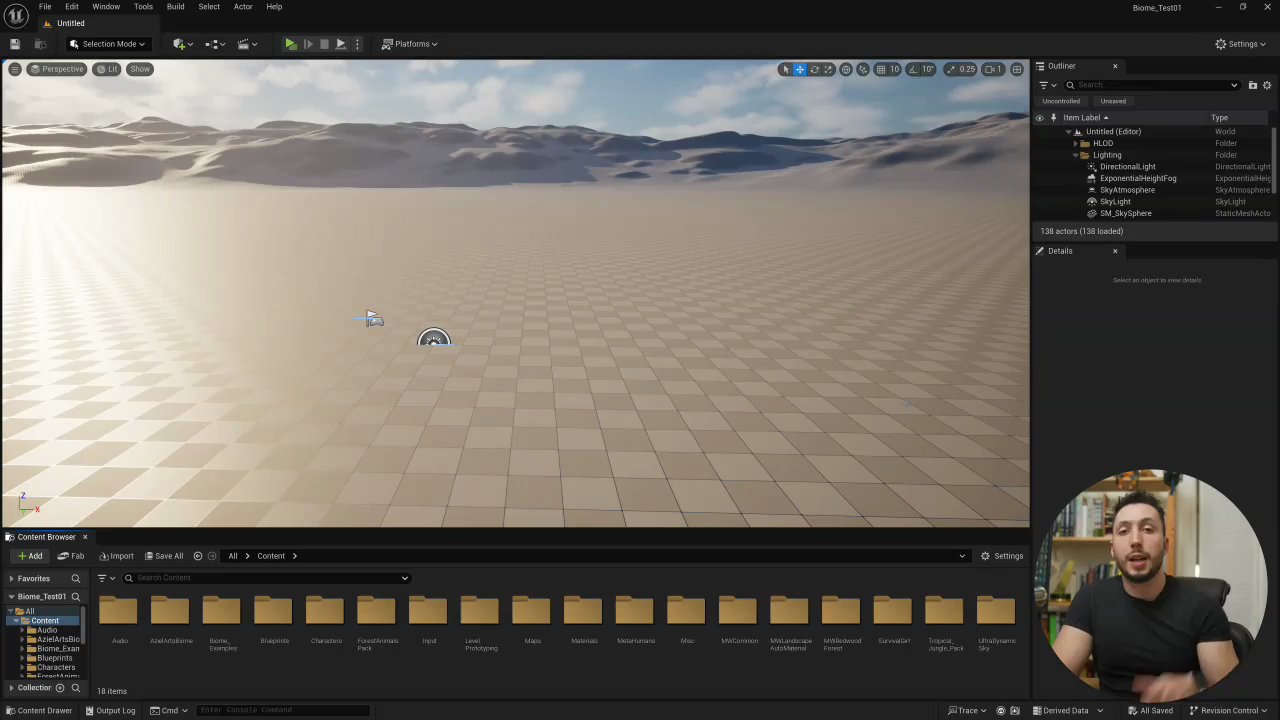
Task: Open the Edit menu
Action: point(72,7)
